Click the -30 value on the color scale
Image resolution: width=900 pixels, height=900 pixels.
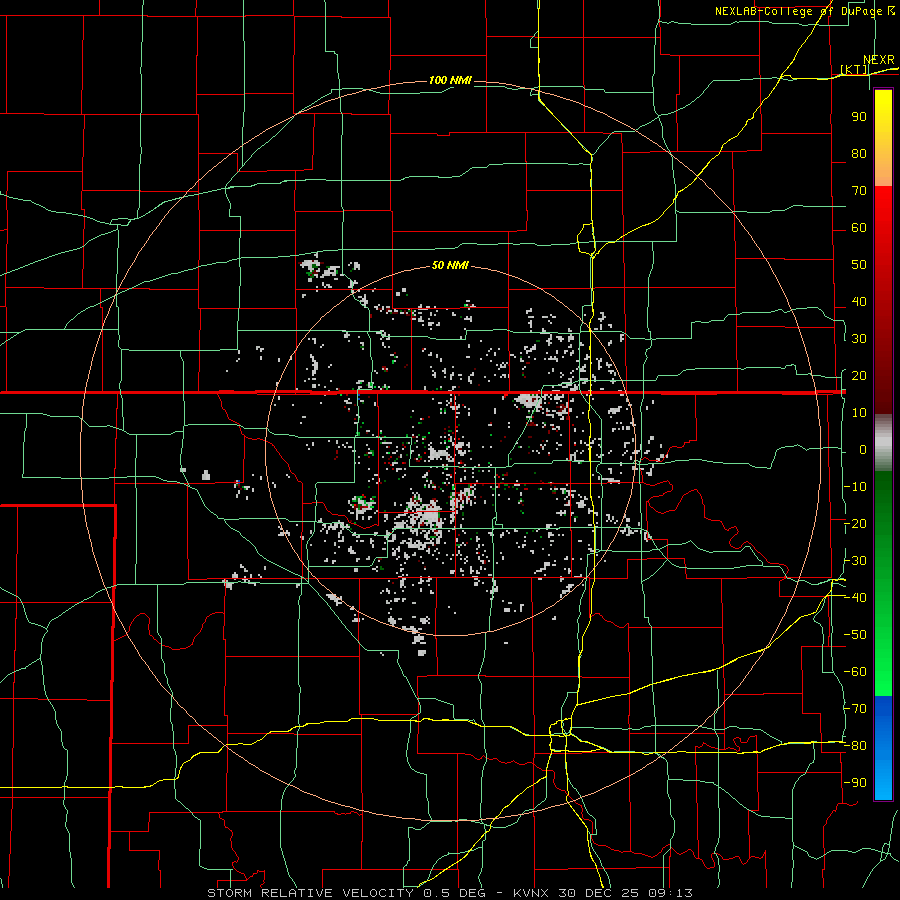(x=855, y=560)
